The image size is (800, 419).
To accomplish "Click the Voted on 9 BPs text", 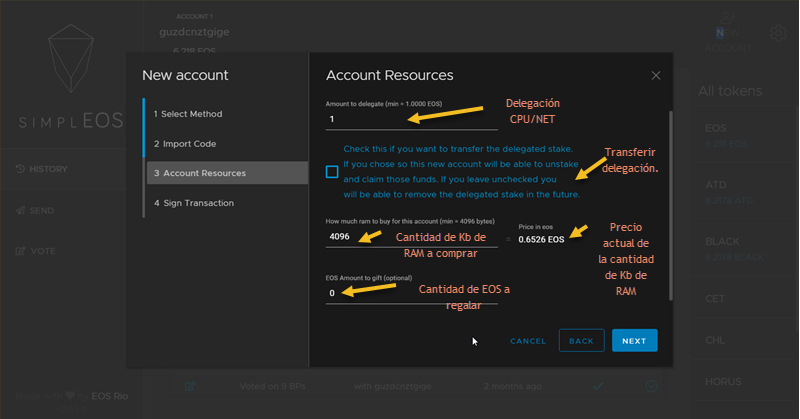I will tap(272, 386).
